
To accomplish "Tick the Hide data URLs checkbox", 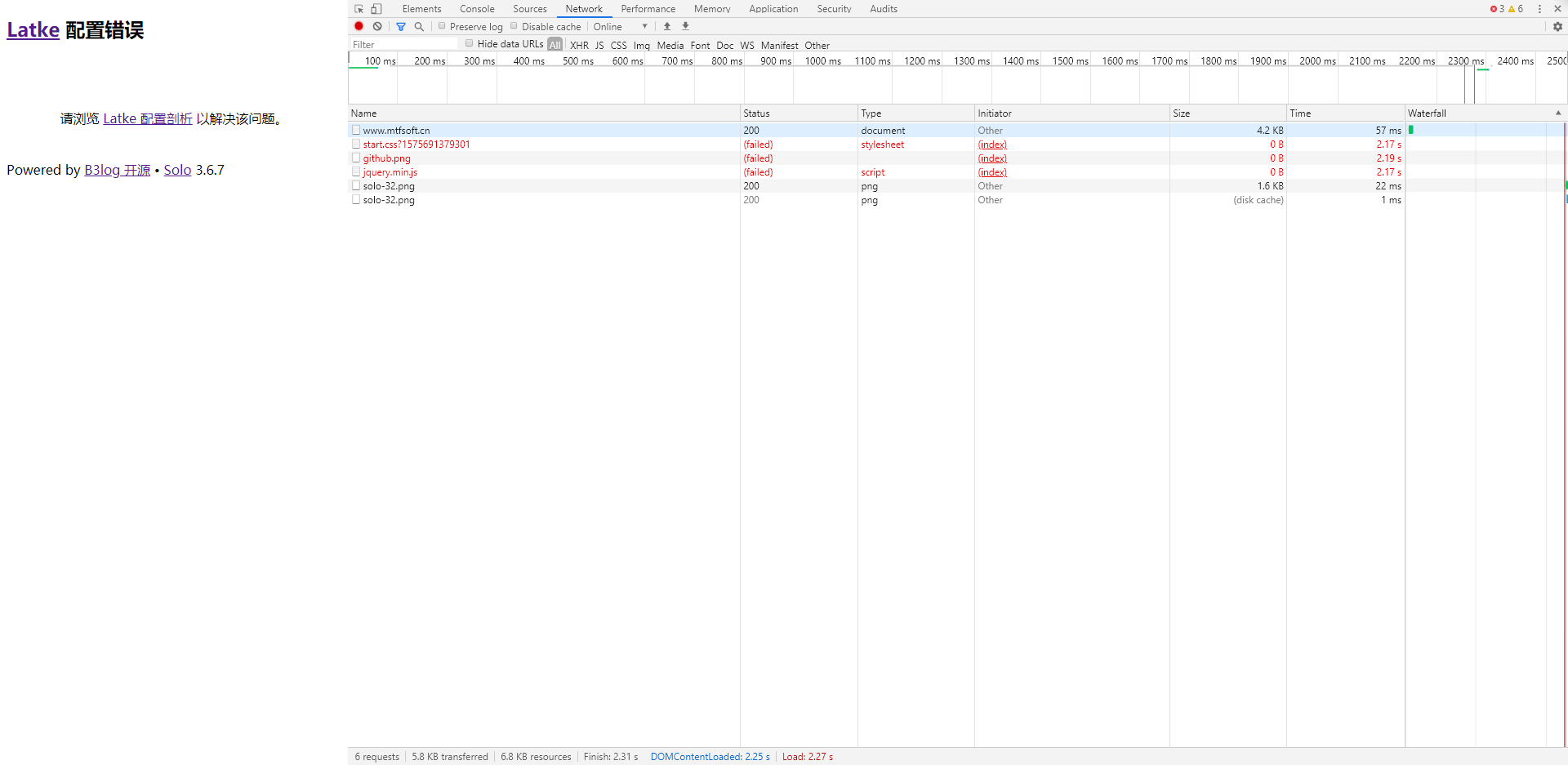I will [470, 43].
